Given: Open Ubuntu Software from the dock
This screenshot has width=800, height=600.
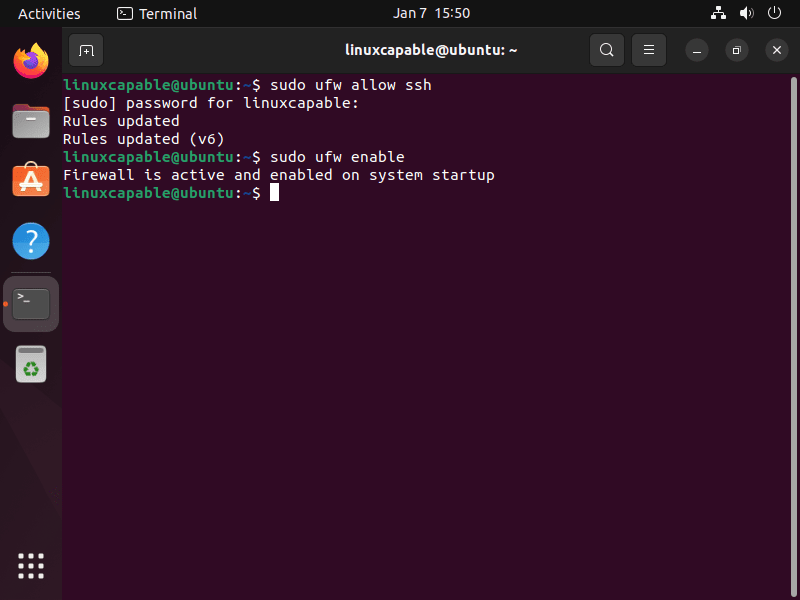Looking at the screenshot, I should pos(30,181).
